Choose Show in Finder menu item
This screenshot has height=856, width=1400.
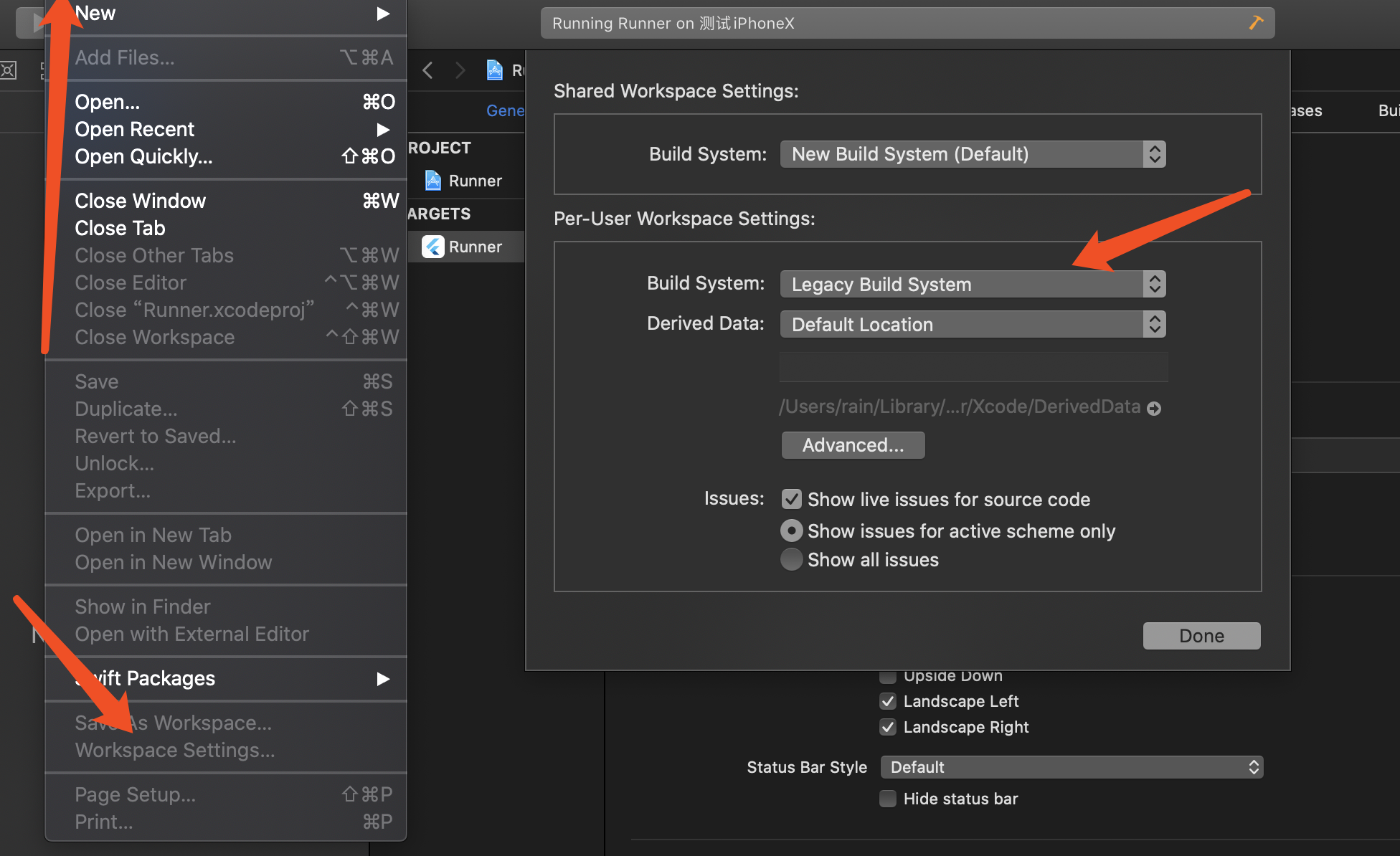tap(226, 607)
